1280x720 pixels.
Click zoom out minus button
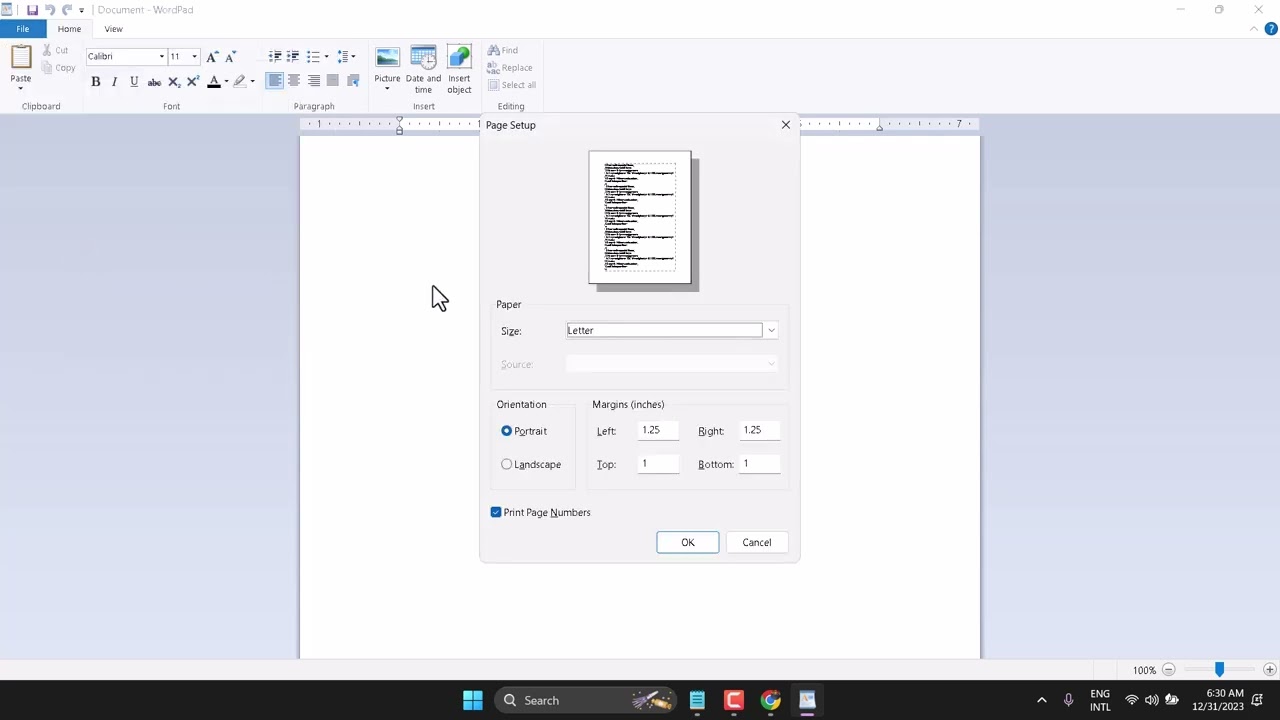click(x=1168, y=670)
